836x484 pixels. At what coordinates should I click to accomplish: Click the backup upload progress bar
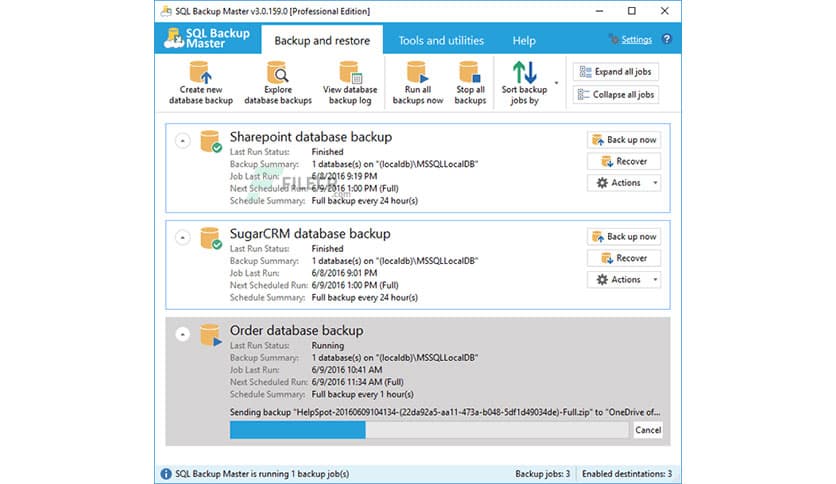click(429, 430)
